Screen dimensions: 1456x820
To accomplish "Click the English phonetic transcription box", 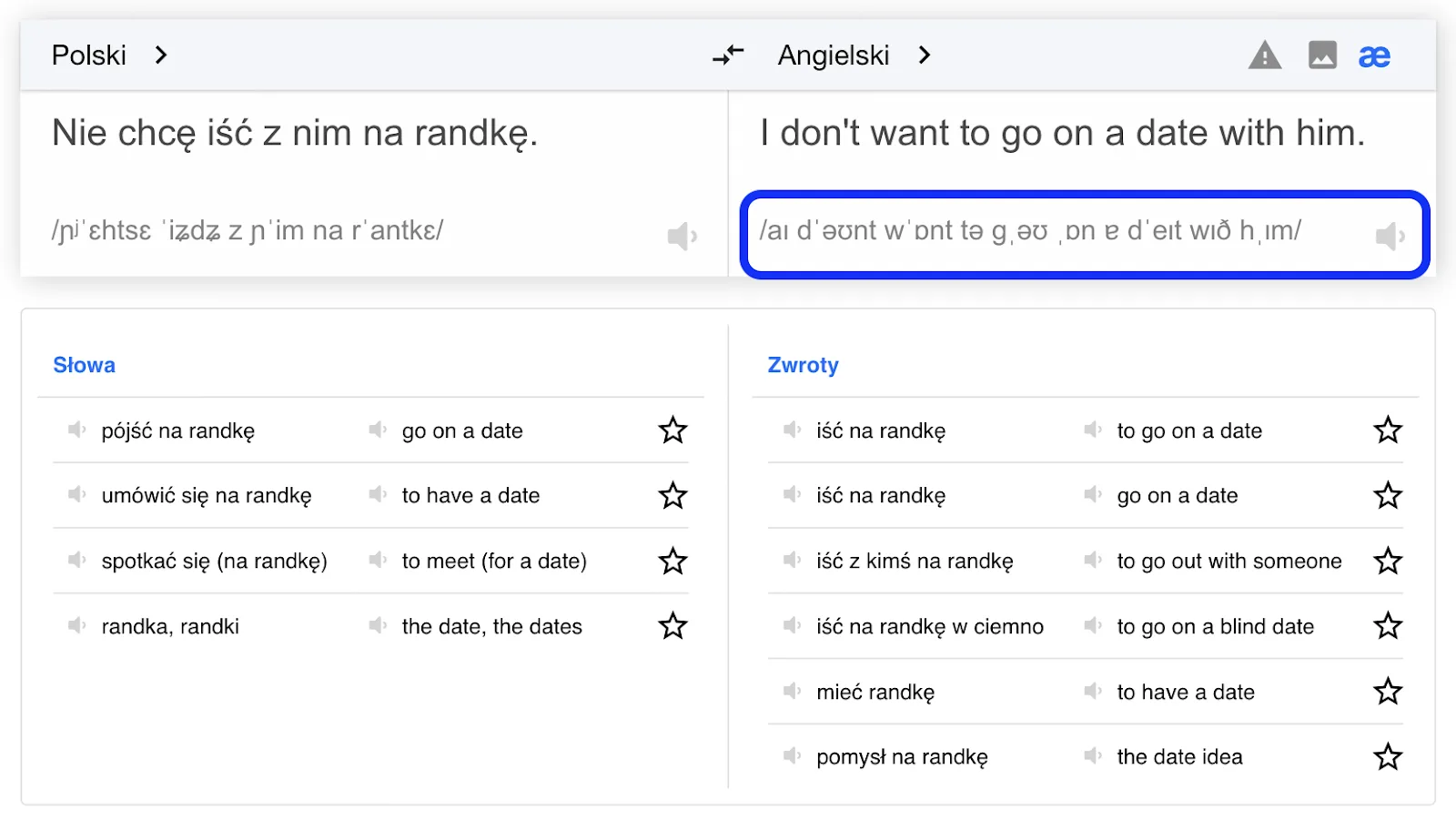I will [x=1085, y=235].
